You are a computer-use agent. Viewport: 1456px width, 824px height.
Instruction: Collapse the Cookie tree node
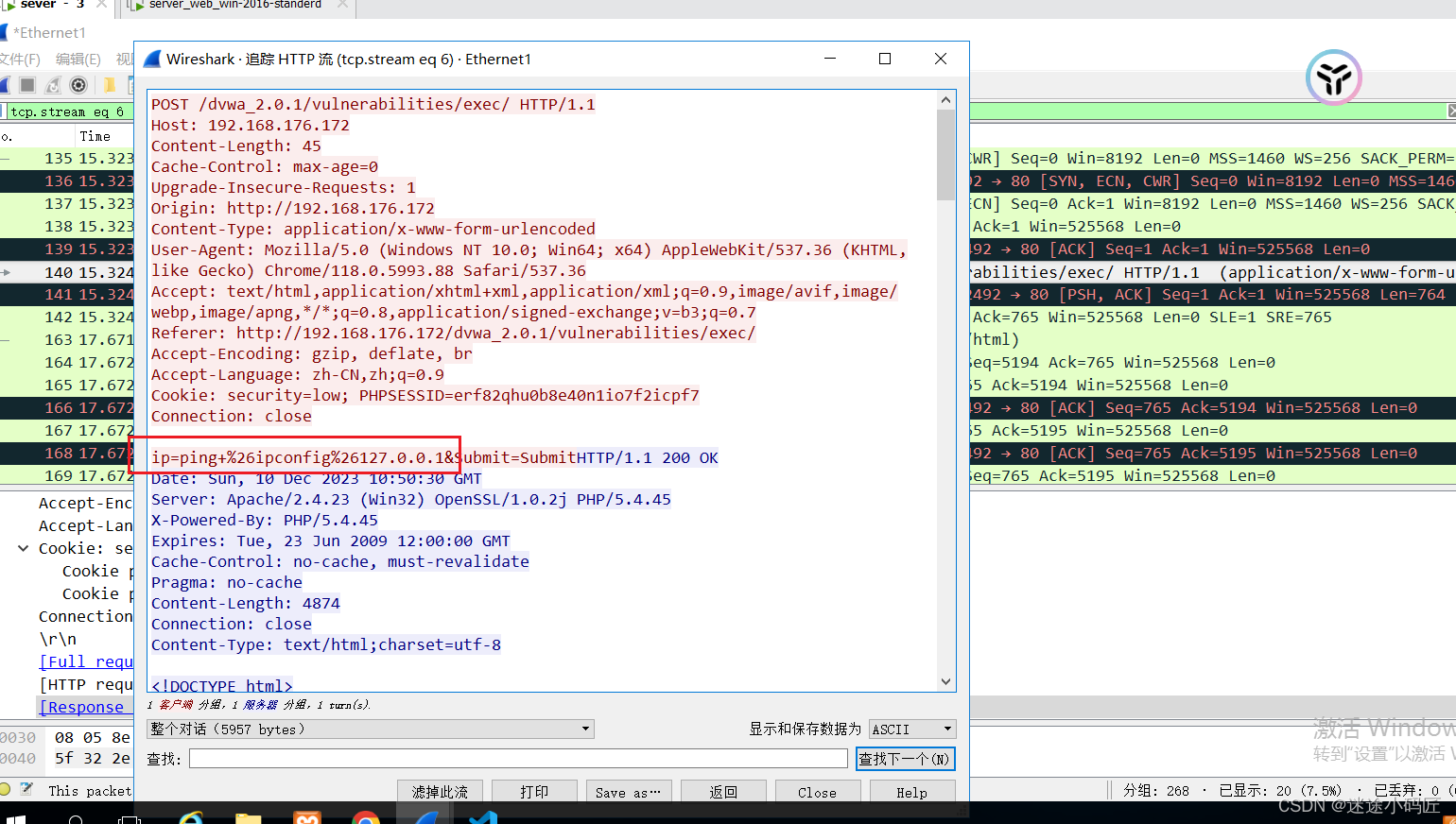(x=24, y=548)
